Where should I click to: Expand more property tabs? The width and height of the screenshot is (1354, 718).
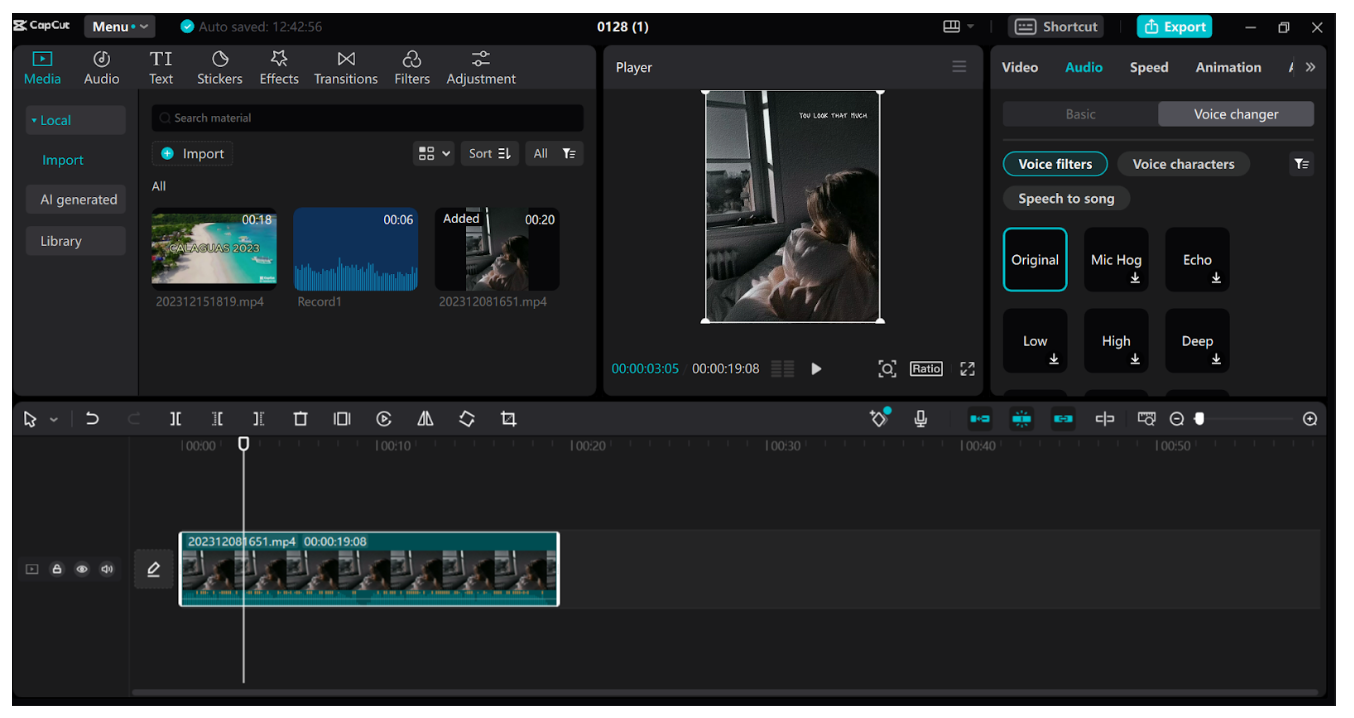pos(1310,67)
